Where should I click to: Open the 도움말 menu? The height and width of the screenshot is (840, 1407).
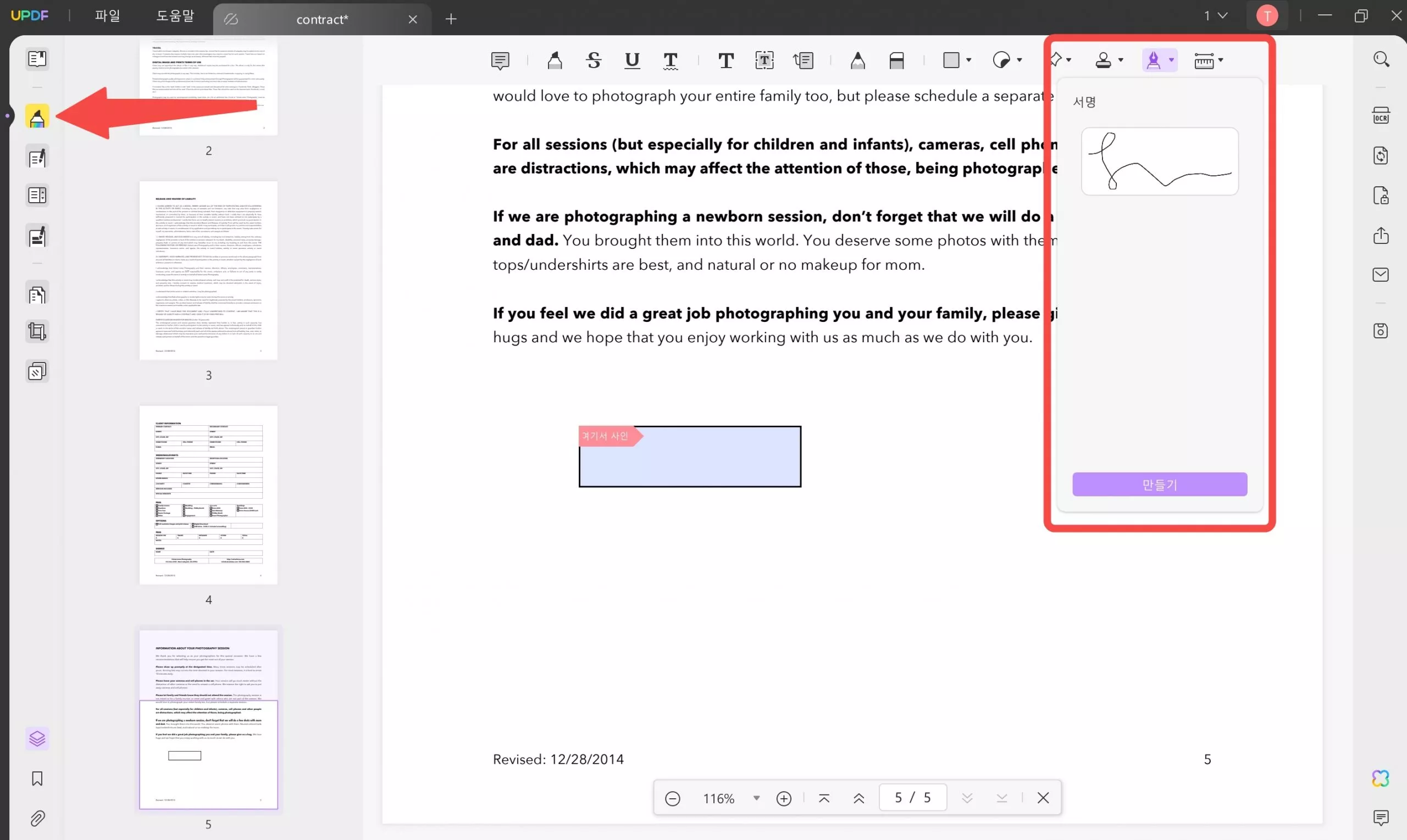click(175, 16)
